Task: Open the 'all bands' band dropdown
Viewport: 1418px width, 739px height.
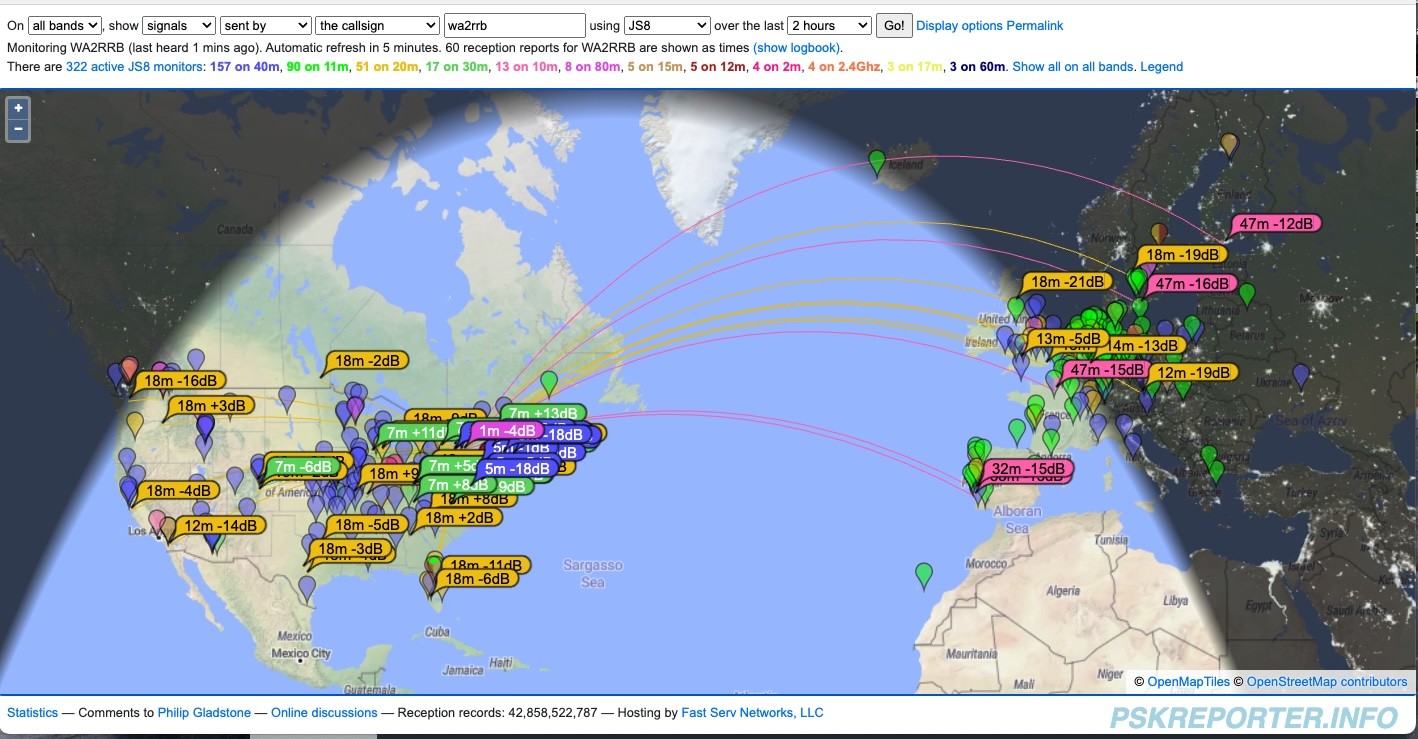Action: (65, 26)
